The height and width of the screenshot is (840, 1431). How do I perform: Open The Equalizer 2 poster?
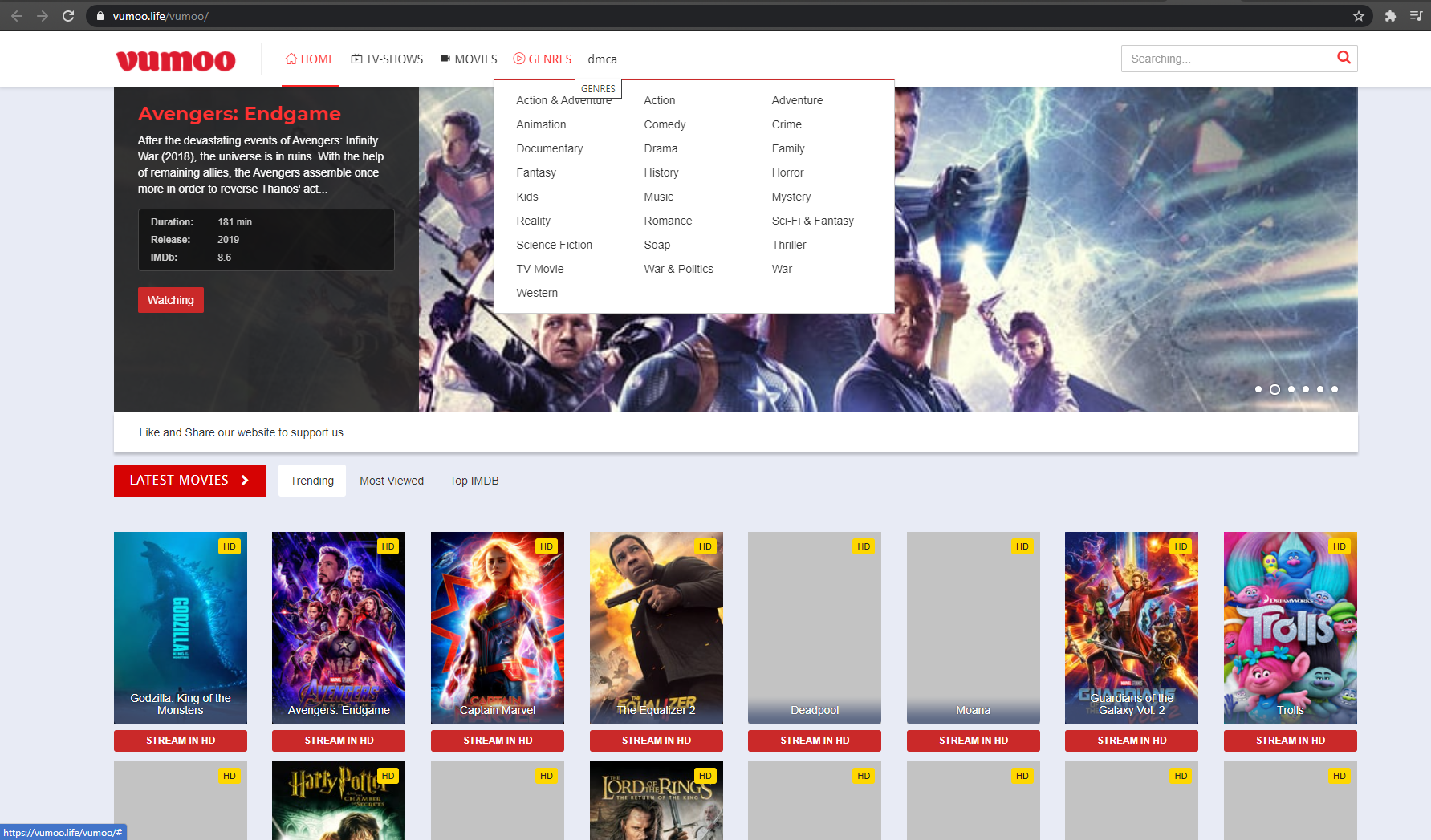pyautogui.click(x=657, y=628)
